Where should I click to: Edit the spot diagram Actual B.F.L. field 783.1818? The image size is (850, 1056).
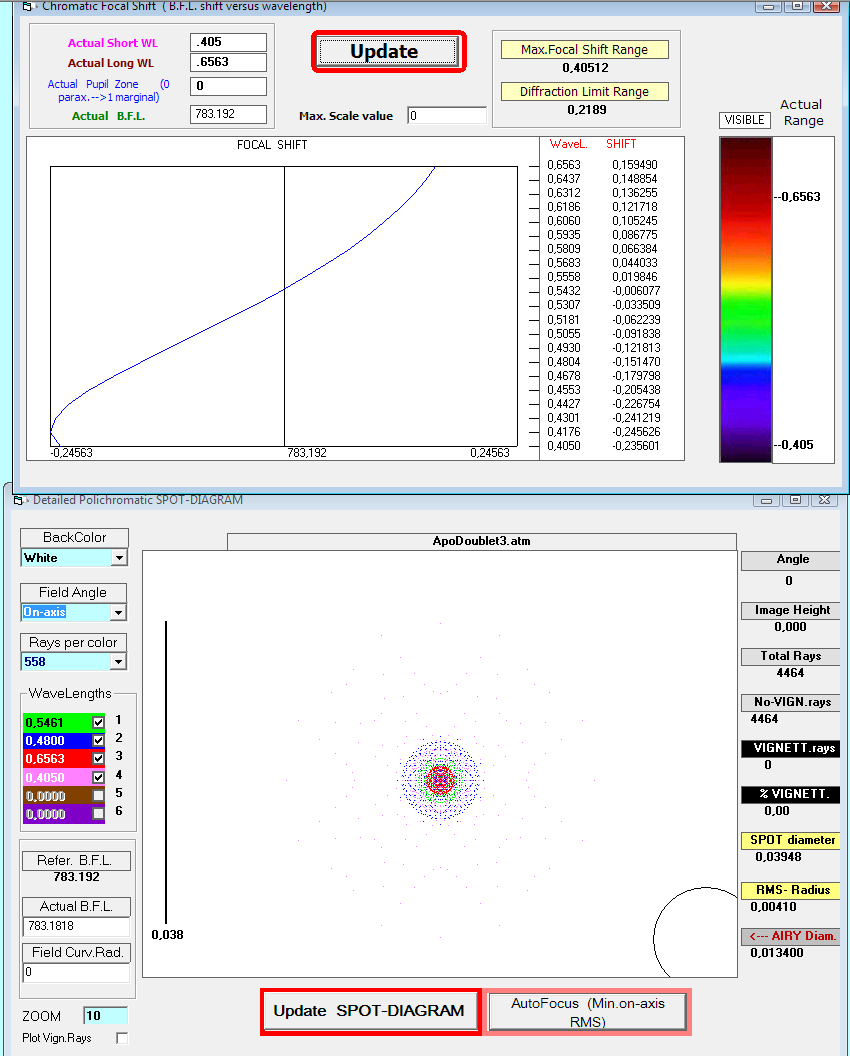[x=76, y=926]
